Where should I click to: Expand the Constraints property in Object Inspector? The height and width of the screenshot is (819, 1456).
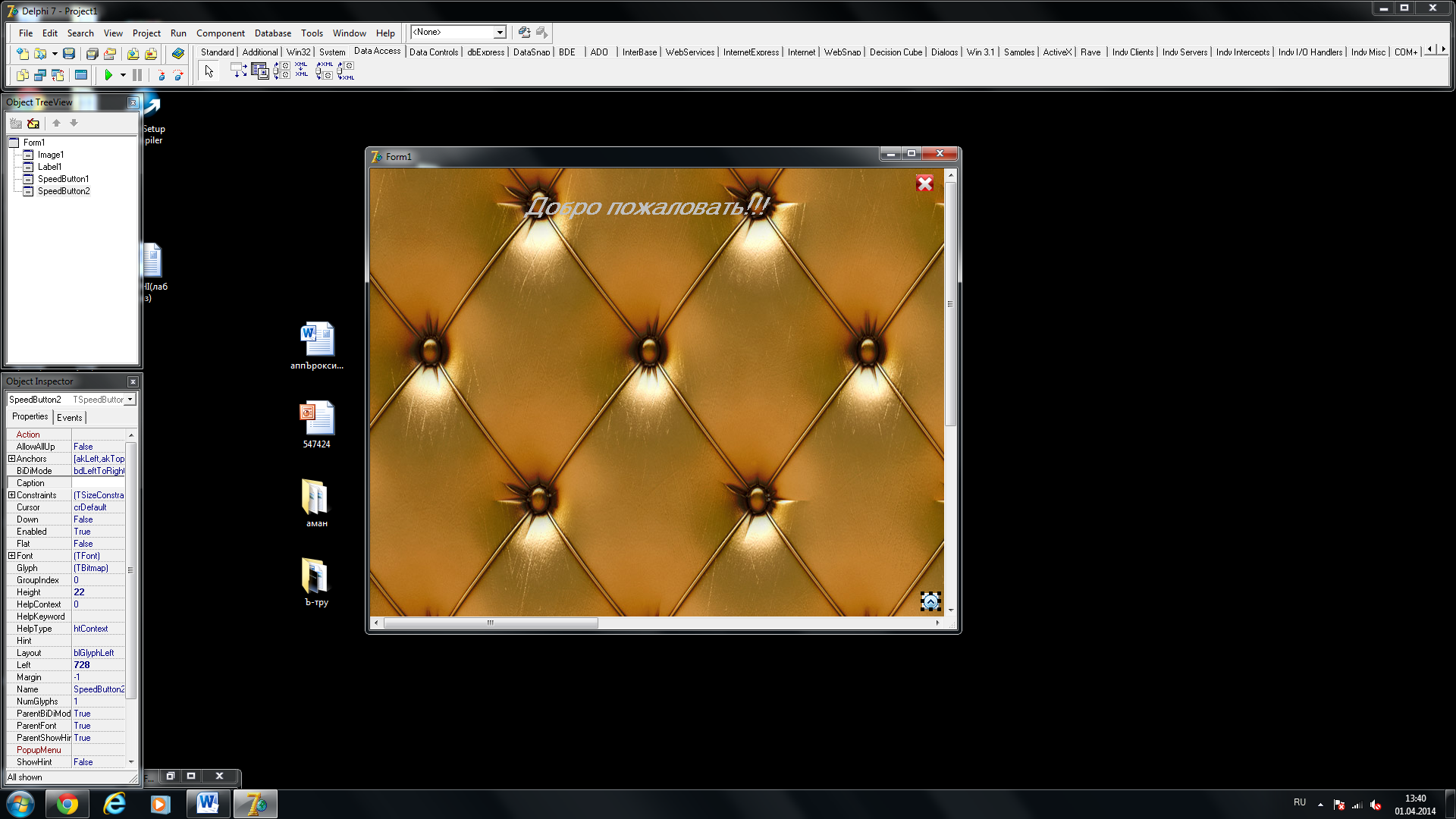pyautogui.click(x=11, y=495)
